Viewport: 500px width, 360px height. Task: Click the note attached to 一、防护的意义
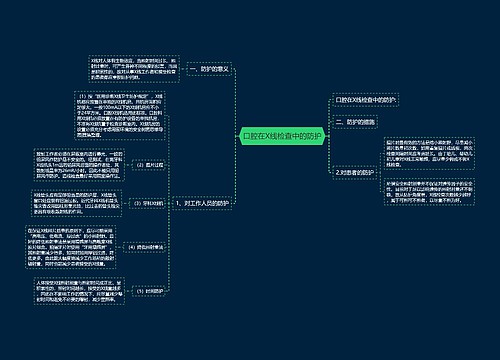click(x=134, y=69)
